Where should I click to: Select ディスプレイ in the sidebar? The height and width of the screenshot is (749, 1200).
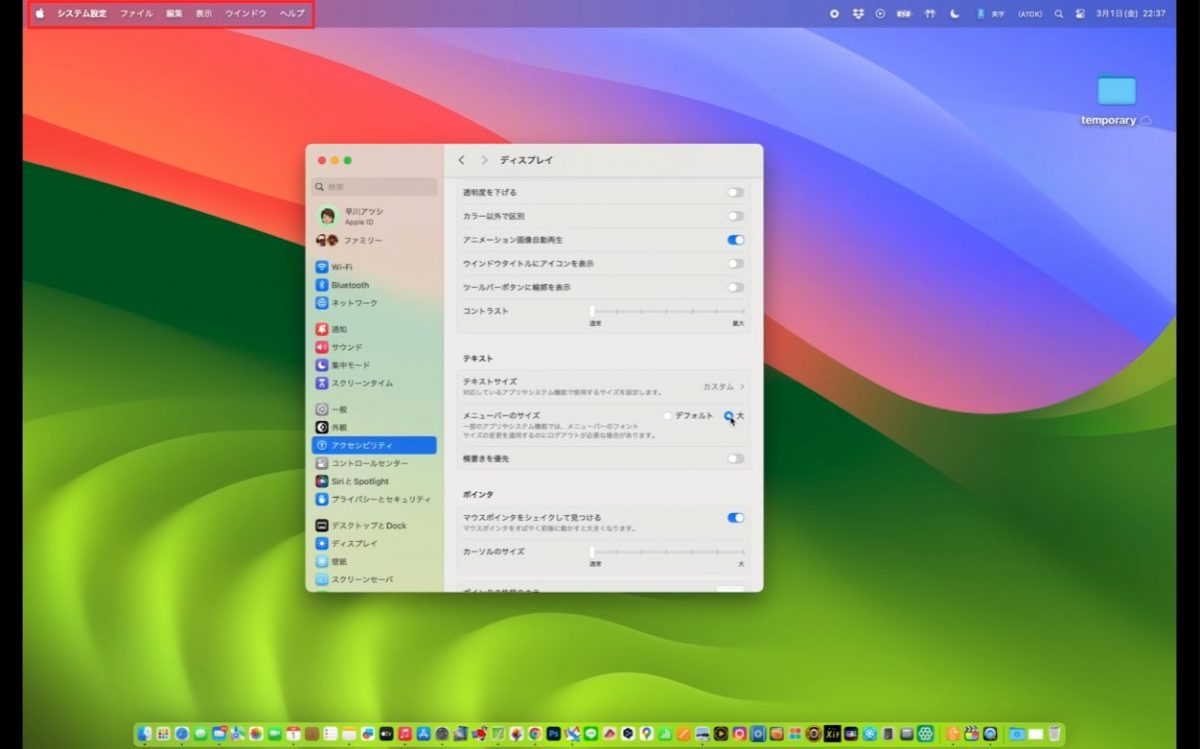[x=374, y=543]
